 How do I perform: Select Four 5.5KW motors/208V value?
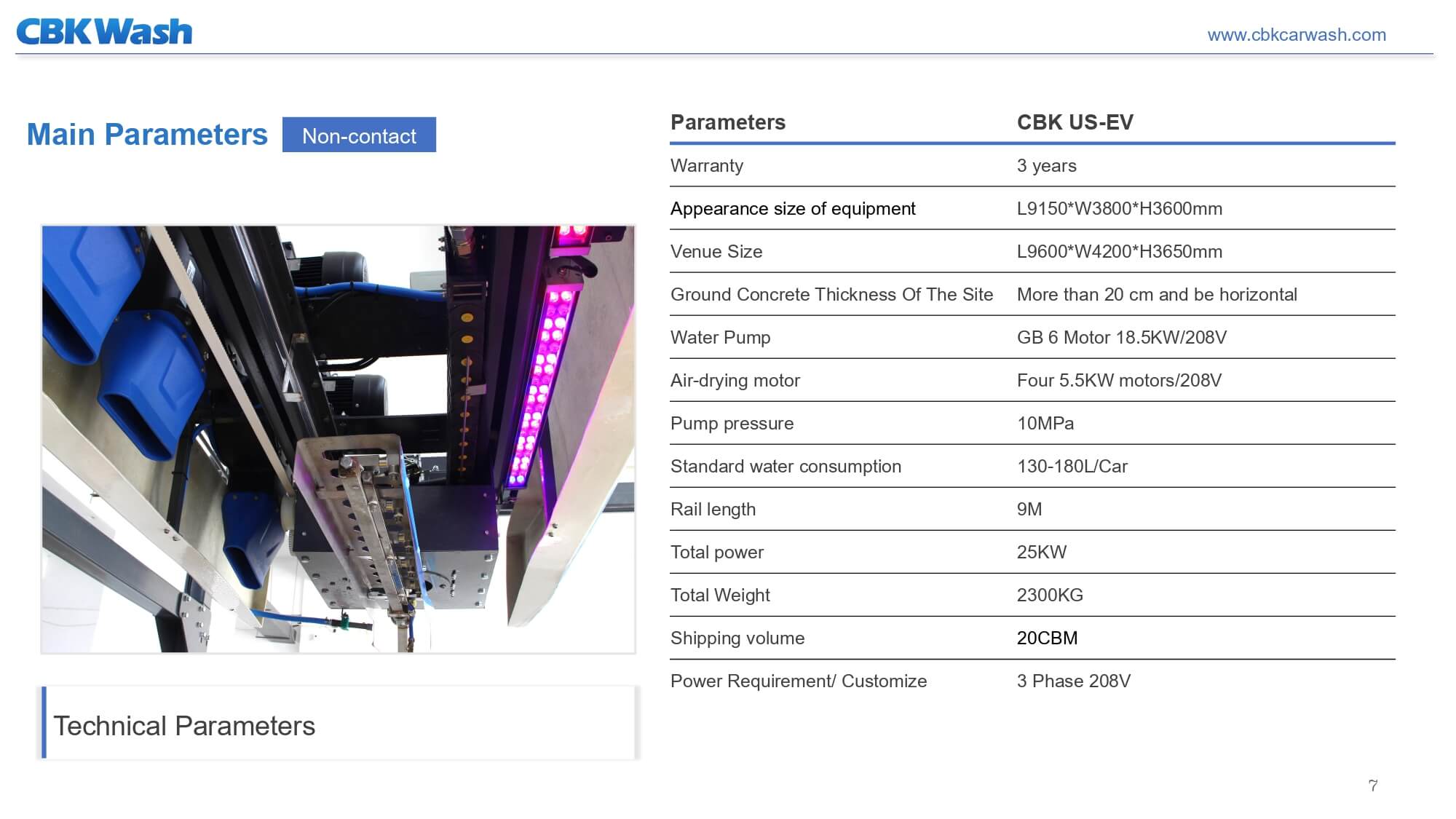[x=1119, y=381]
